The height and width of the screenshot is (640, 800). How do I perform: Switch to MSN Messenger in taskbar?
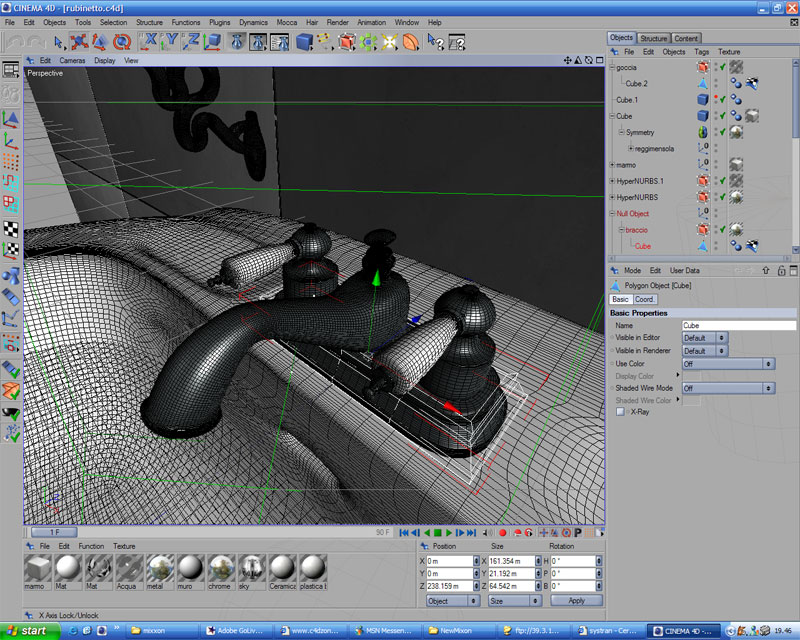(383, 631)
